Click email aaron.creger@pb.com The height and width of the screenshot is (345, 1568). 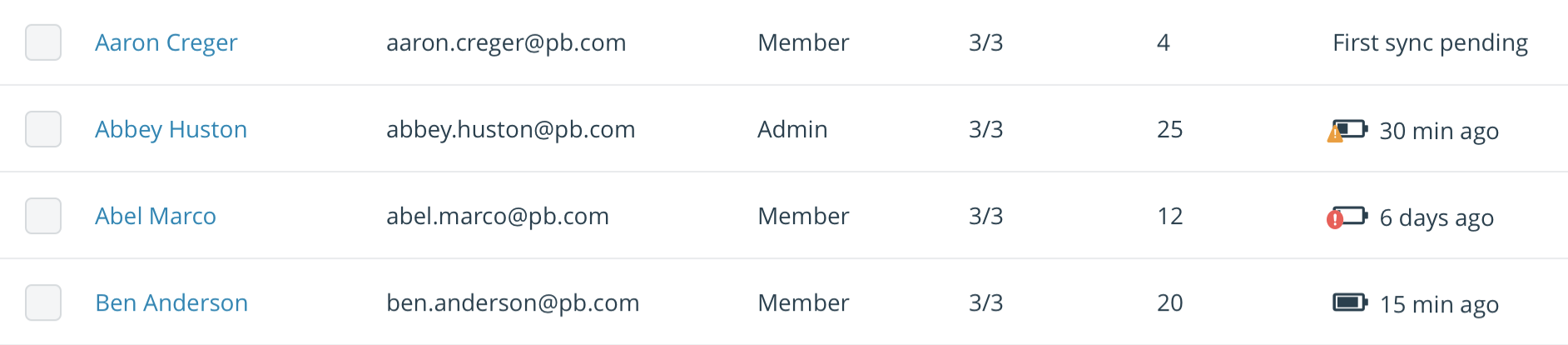coord(506,43)
